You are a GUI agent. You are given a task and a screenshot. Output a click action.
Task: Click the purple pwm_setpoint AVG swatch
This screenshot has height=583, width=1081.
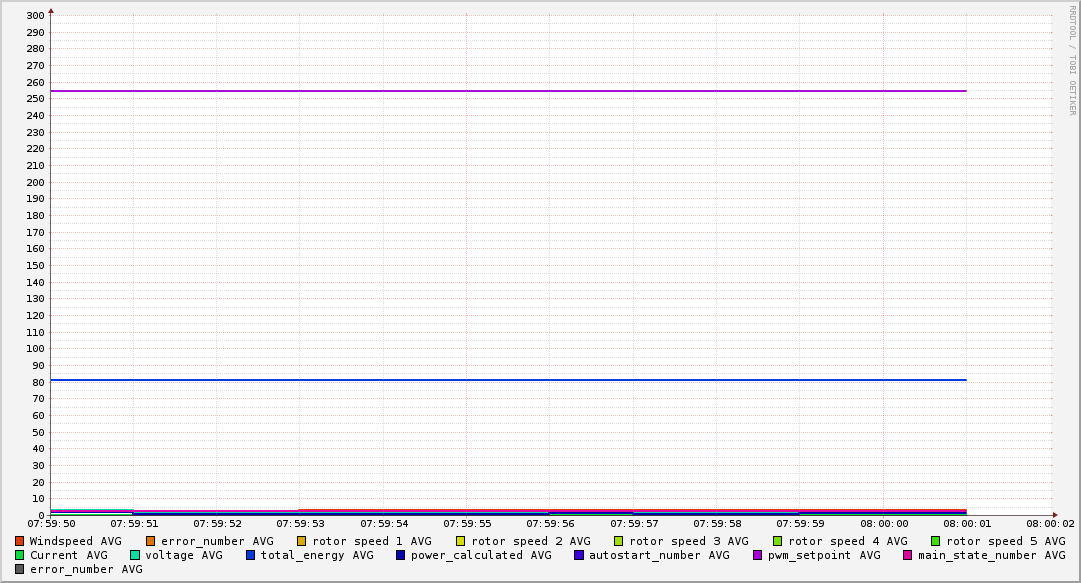[758, 555]
